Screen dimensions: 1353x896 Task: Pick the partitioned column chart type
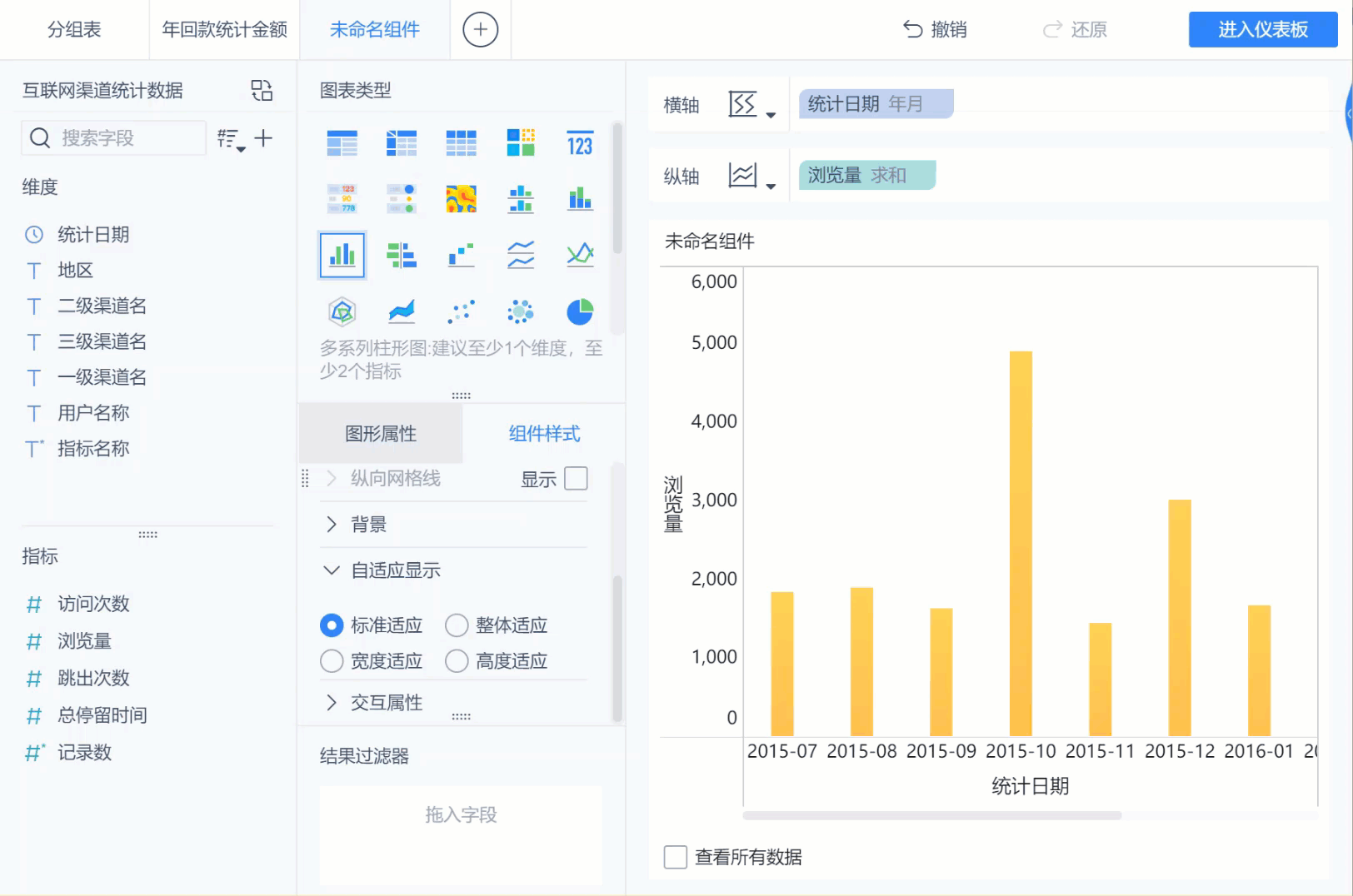521,199
